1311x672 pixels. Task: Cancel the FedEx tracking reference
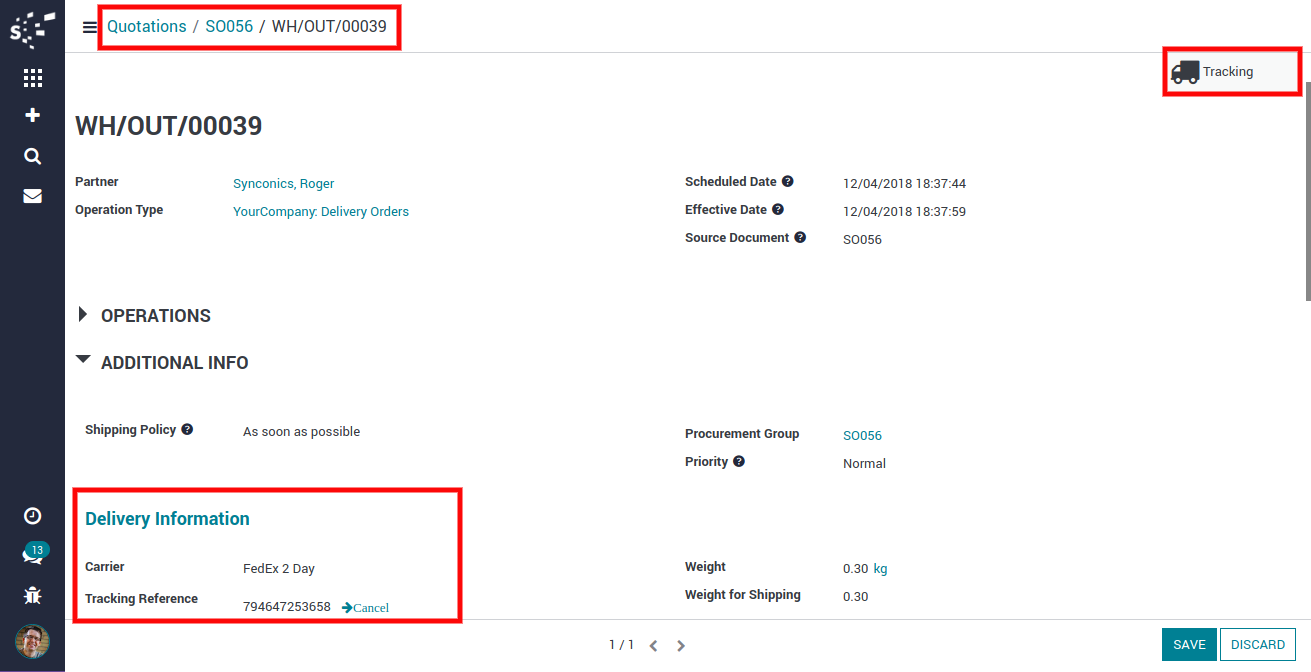point(365,608)
